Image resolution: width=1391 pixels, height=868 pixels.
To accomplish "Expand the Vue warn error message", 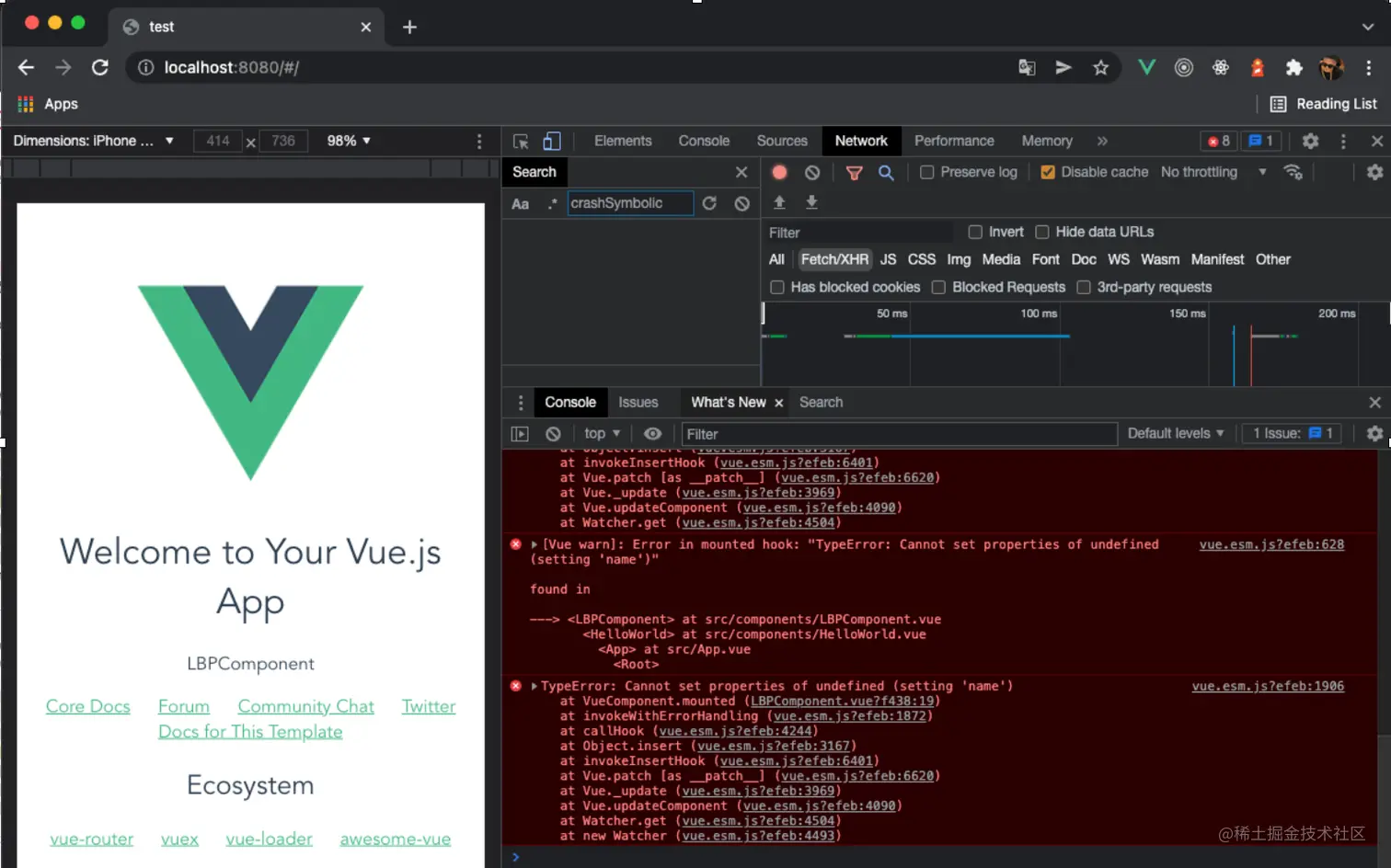I will 535,545.
